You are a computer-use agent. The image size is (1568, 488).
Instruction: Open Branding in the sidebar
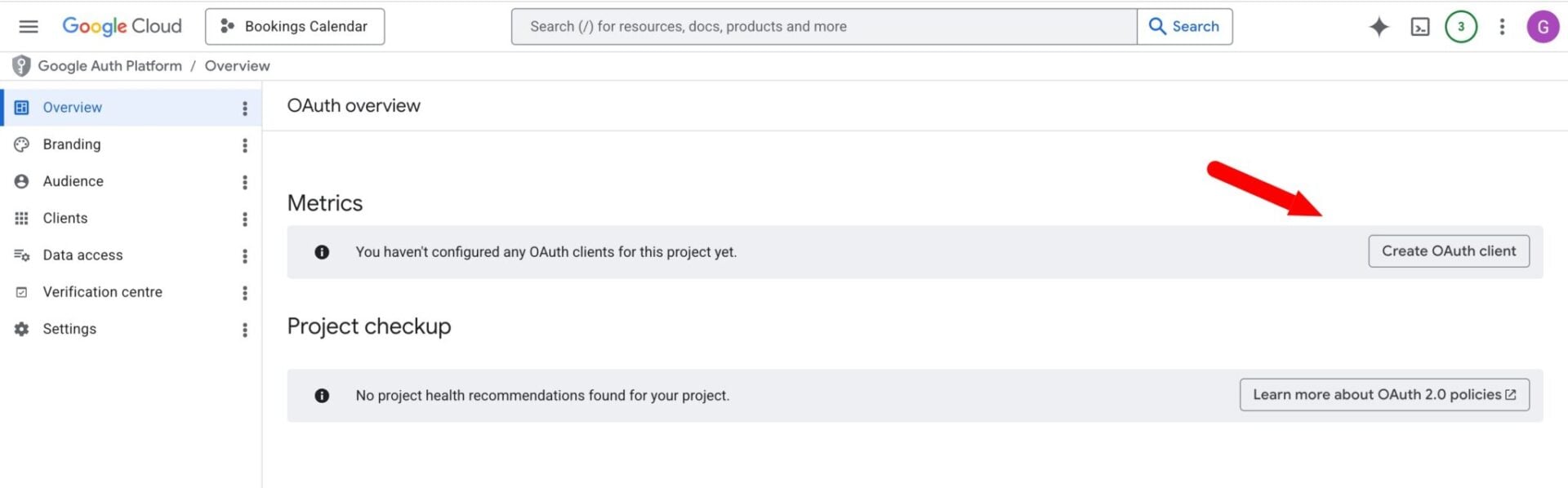[131, 144]
